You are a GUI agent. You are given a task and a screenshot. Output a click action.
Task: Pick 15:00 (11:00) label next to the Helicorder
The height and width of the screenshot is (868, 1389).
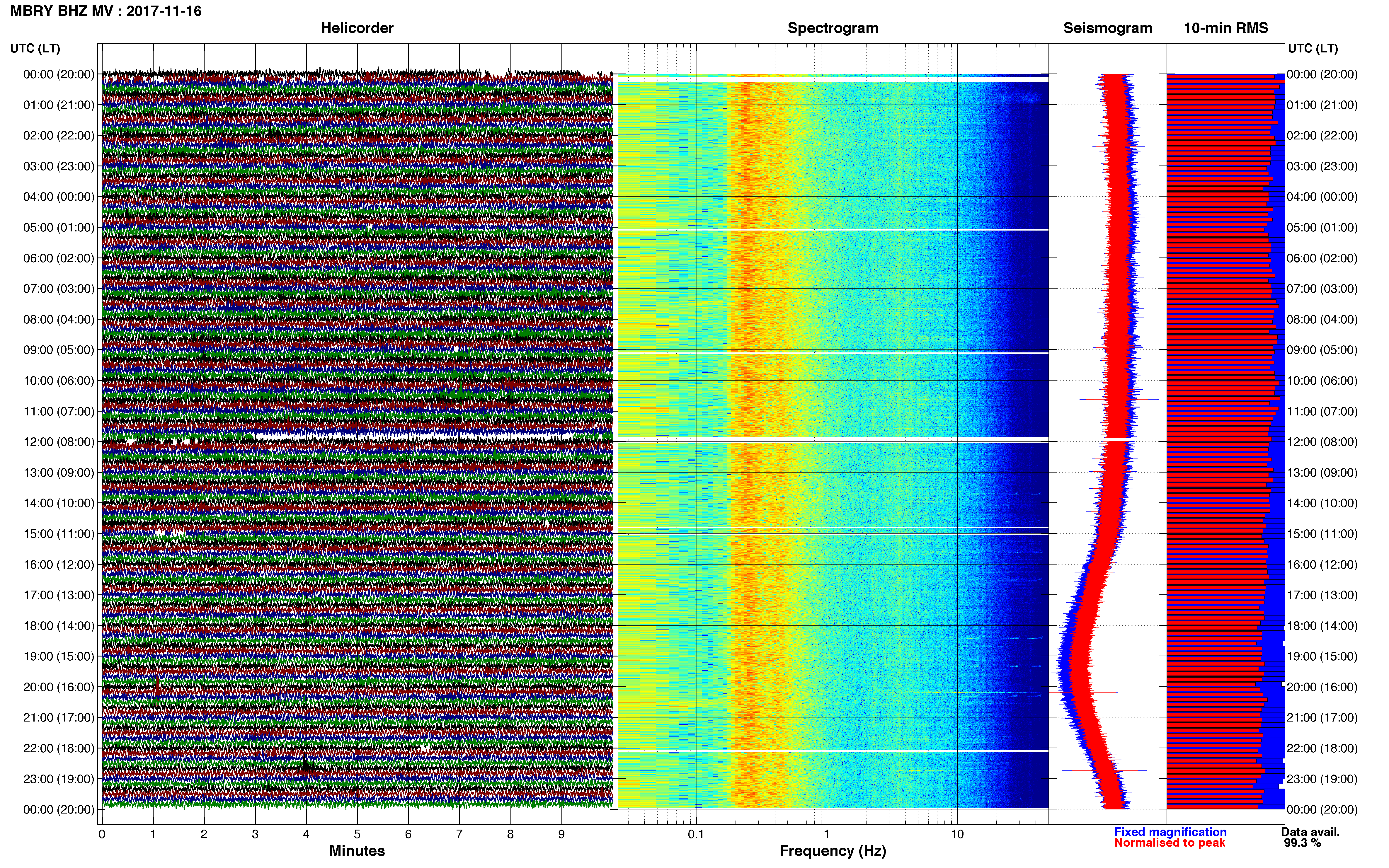[x=59, y=534]
